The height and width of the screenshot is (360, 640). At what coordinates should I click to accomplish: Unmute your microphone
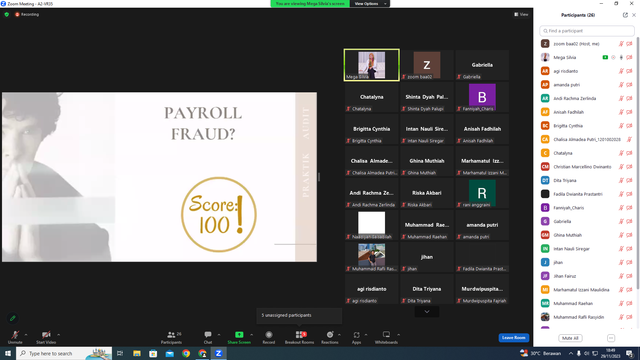[x=15, y=337]
